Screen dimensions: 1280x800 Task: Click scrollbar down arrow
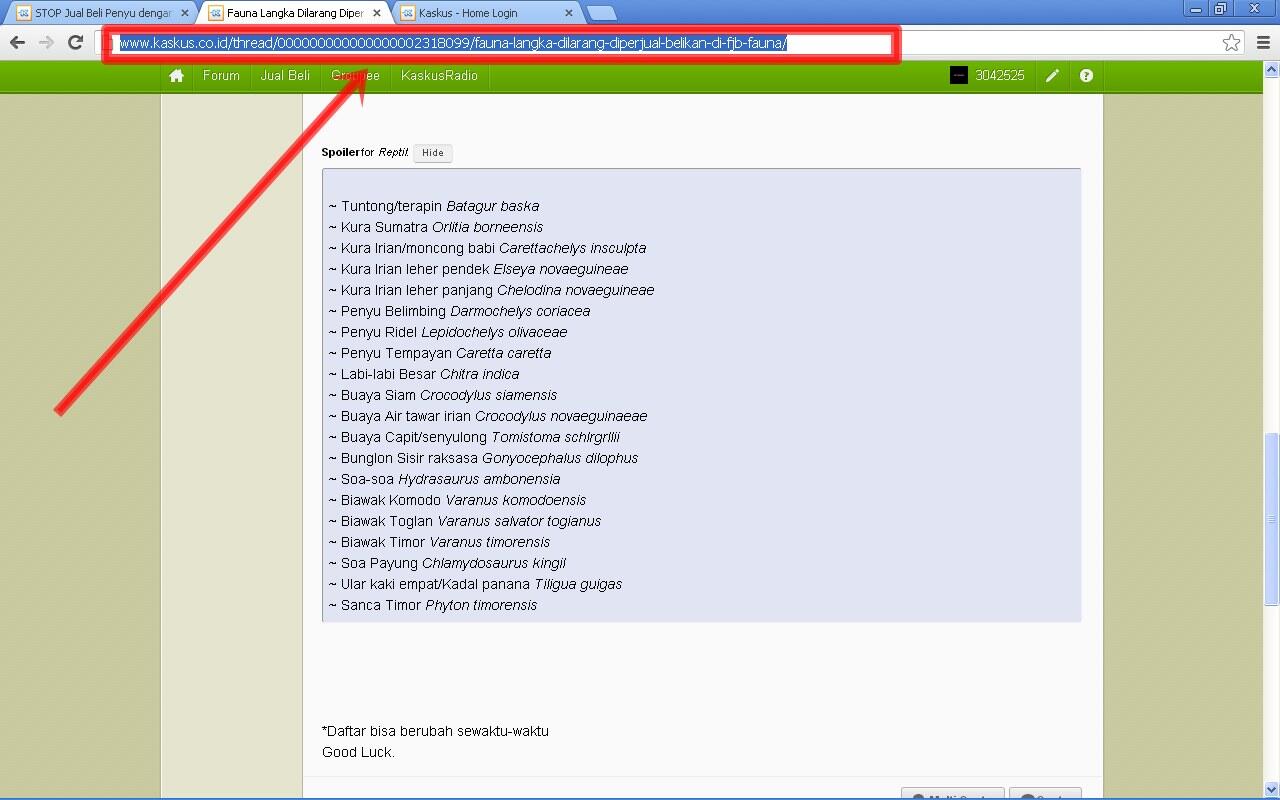(x=1272, y=789)
